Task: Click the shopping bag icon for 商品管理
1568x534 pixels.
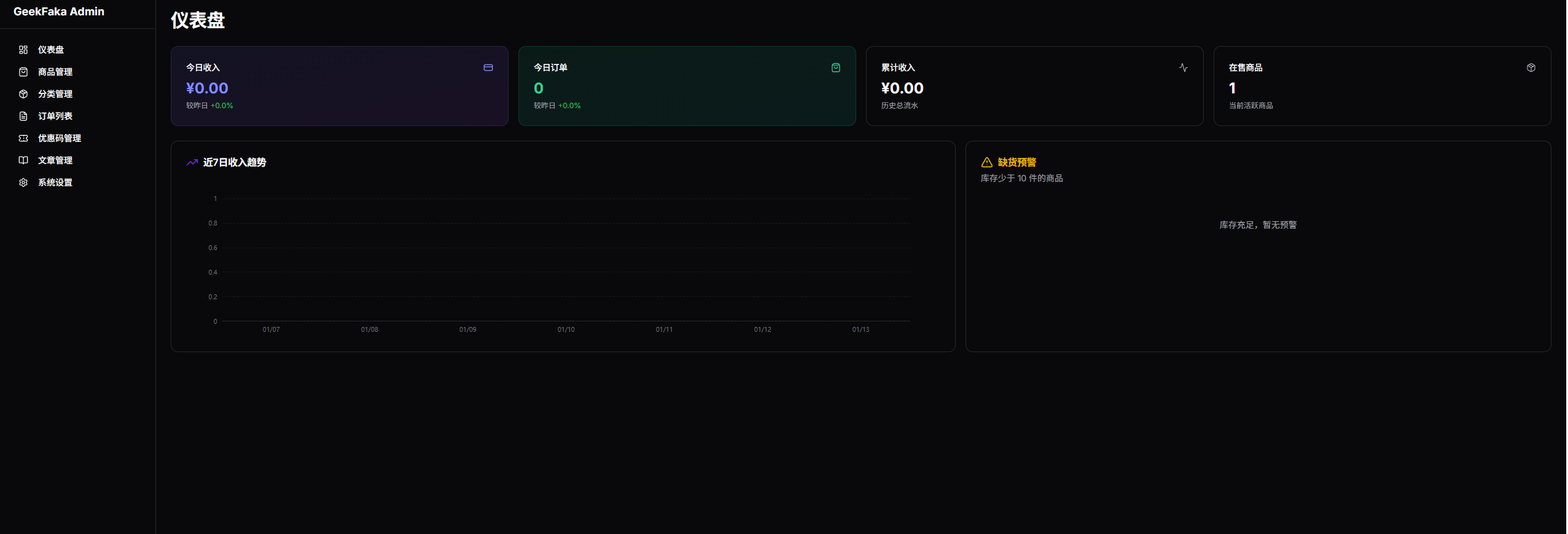Action: coord(23,72)
